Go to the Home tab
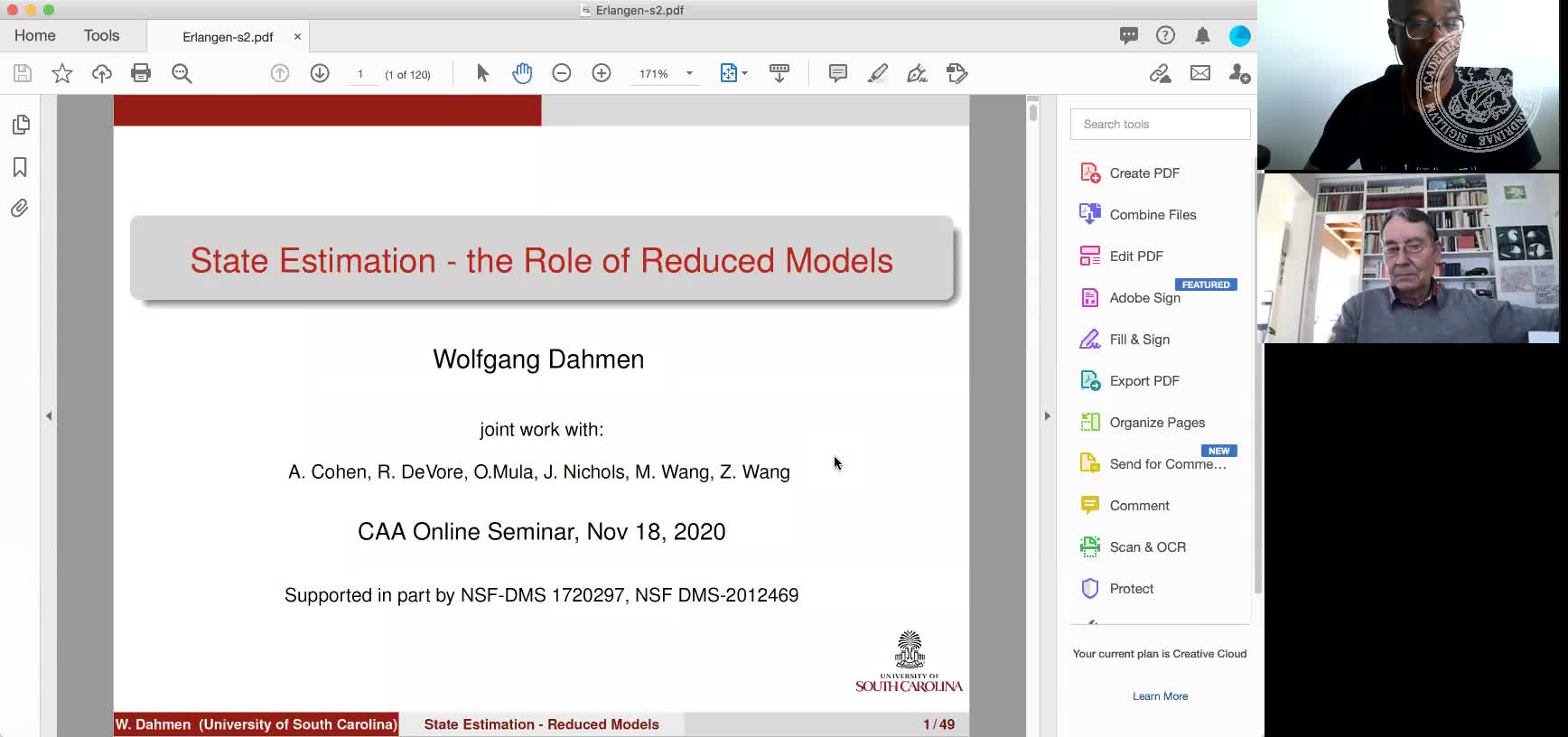 tap(35, 35)
